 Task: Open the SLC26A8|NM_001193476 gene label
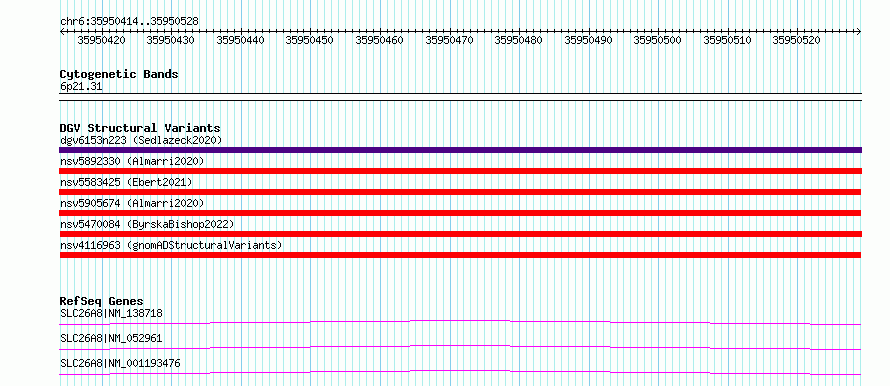(x=120, y=363)
